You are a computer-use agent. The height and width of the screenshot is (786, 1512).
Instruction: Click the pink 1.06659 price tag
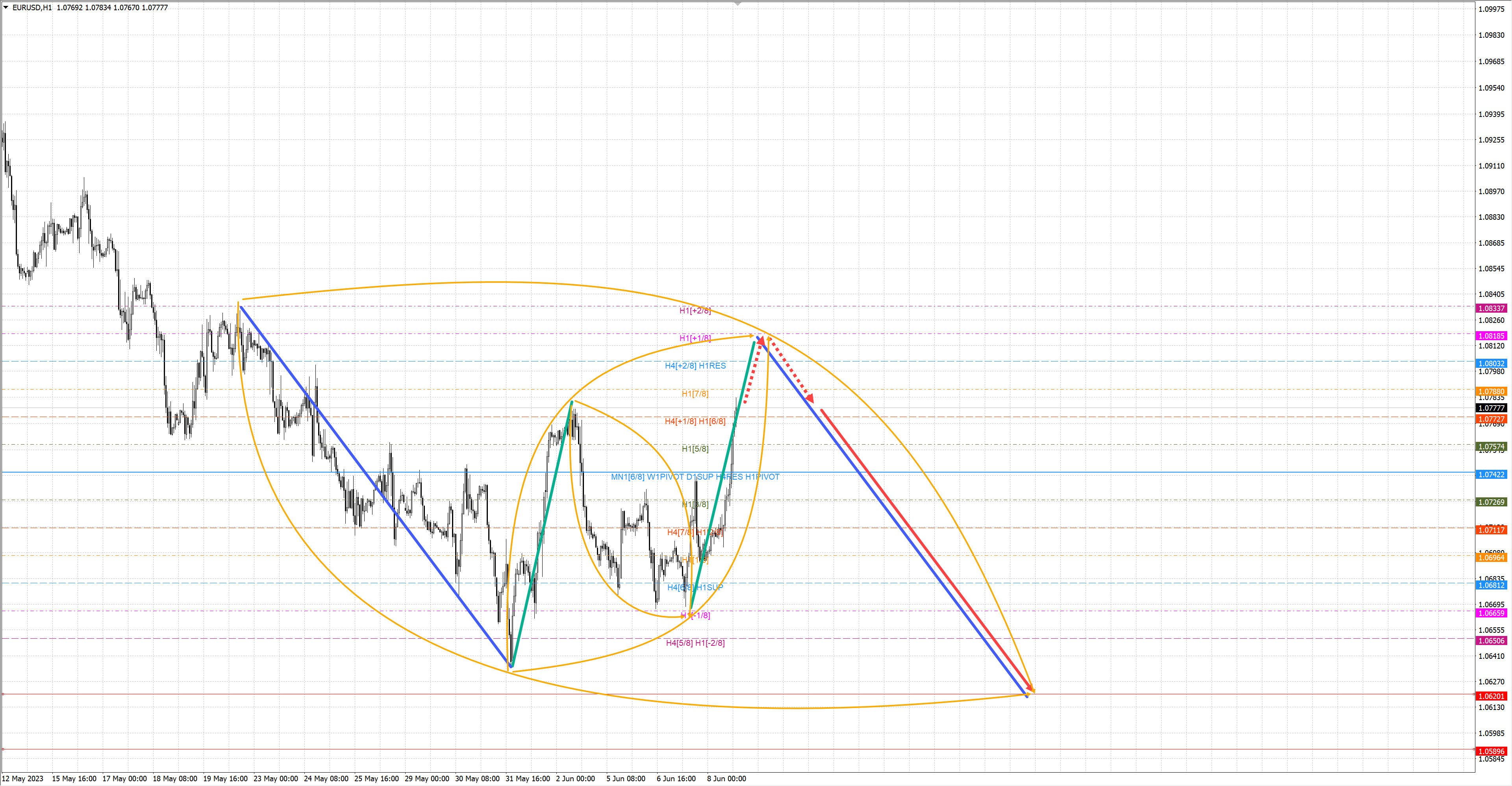click(x=1491, y=613)
